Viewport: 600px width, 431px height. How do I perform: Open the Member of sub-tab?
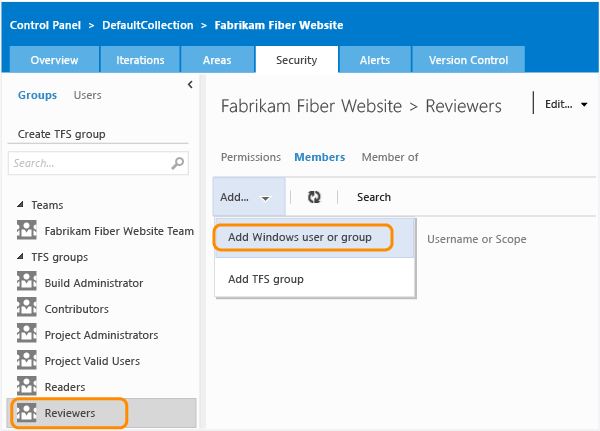click(390, 157)
